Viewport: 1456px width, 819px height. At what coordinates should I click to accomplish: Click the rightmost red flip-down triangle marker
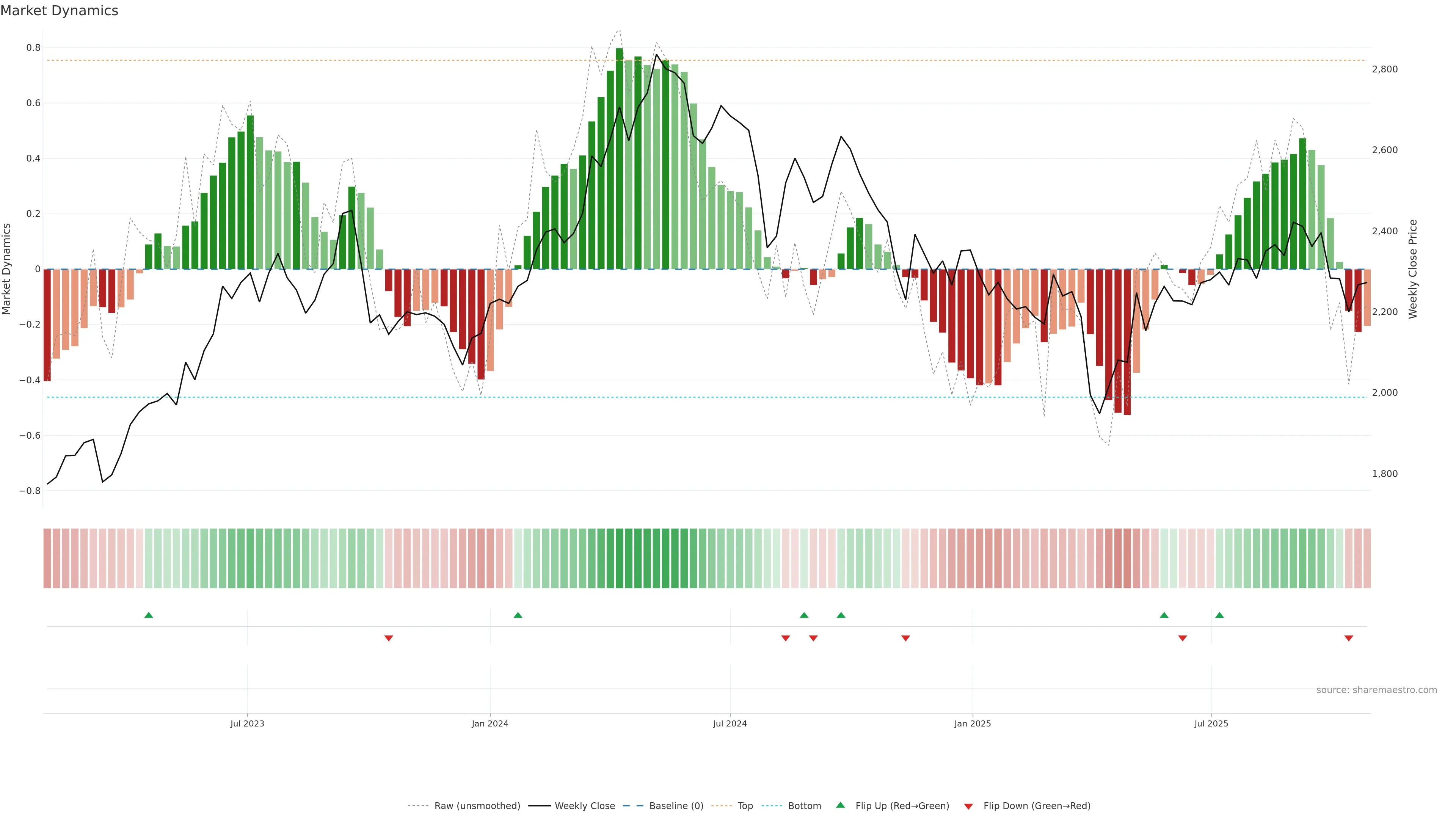pyautogui.click(x=1349, y=638)
